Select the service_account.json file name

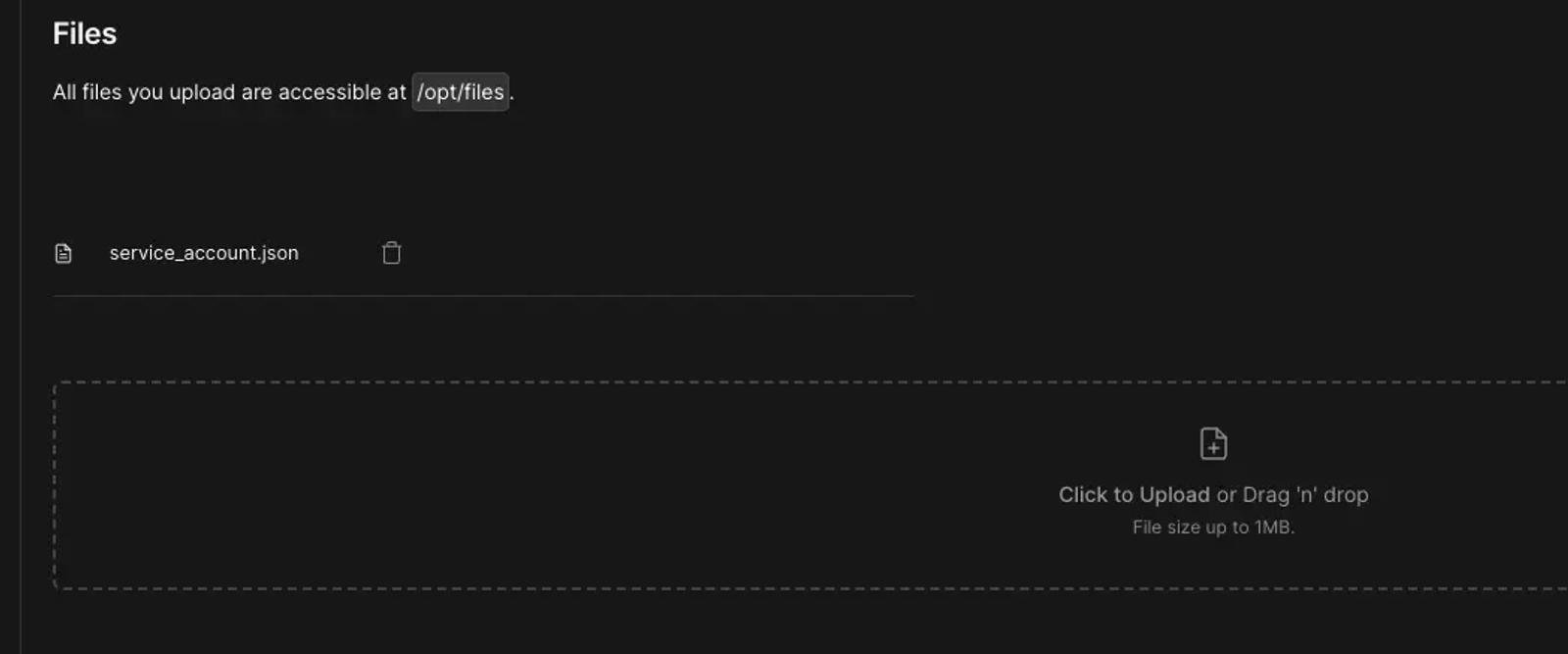coord(204,253)
